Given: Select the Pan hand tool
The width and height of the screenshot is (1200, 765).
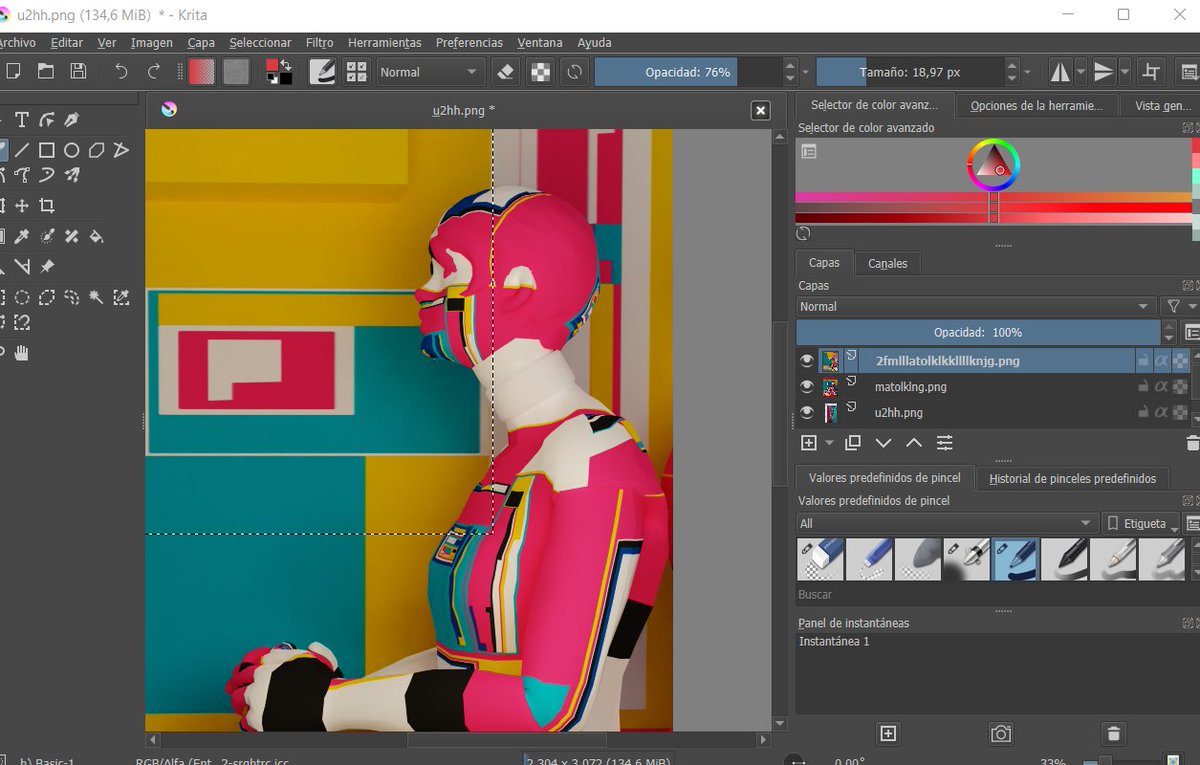Looking at the screenshot, I should point(21,352).
